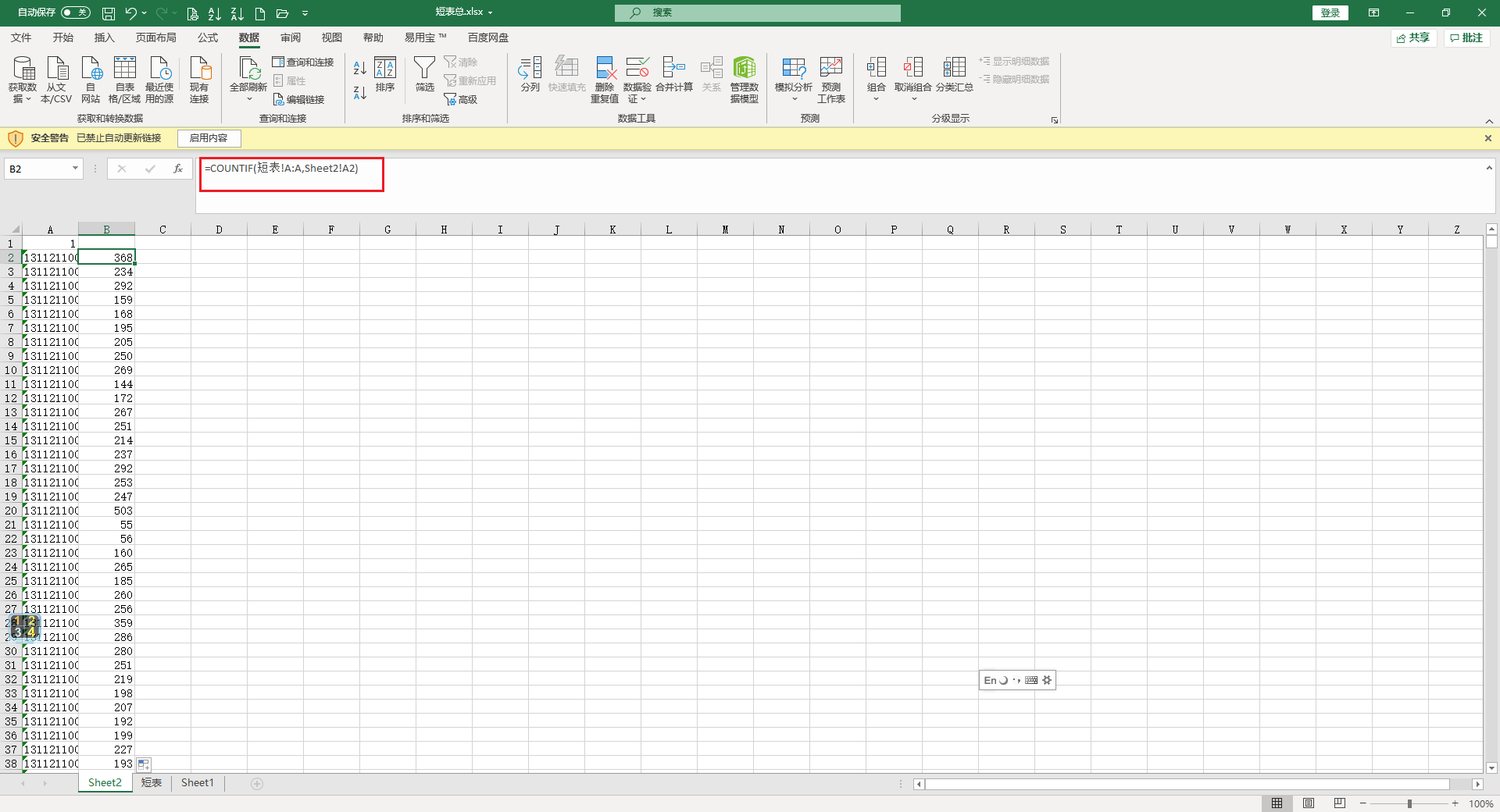Expand the arrow under 全部刷新

(249, 99)
